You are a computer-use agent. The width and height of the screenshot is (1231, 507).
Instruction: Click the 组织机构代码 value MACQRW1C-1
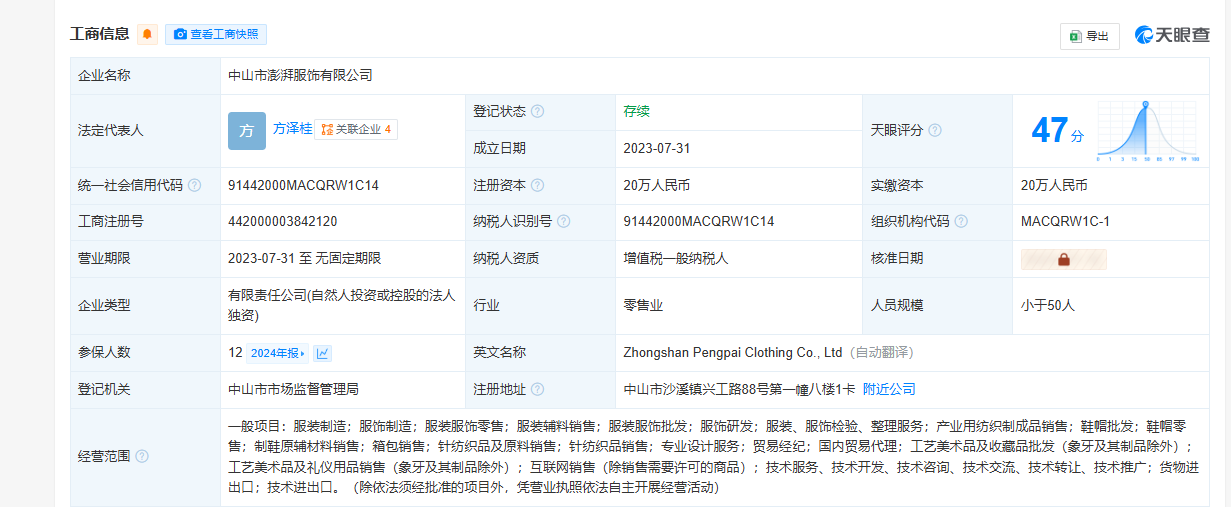click(1065, 222)
